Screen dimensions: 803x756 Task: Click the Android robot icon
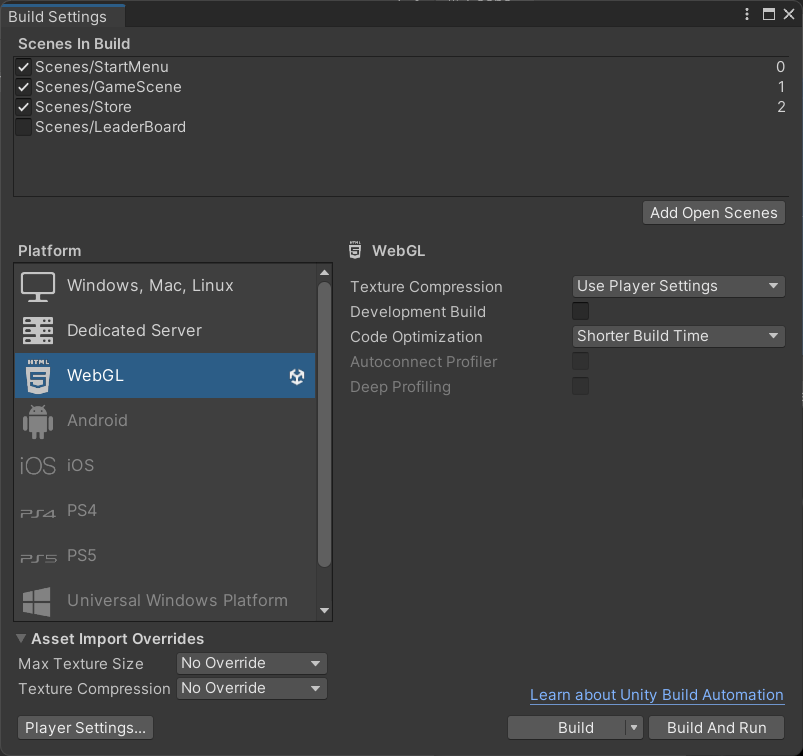tap(38, 421)
